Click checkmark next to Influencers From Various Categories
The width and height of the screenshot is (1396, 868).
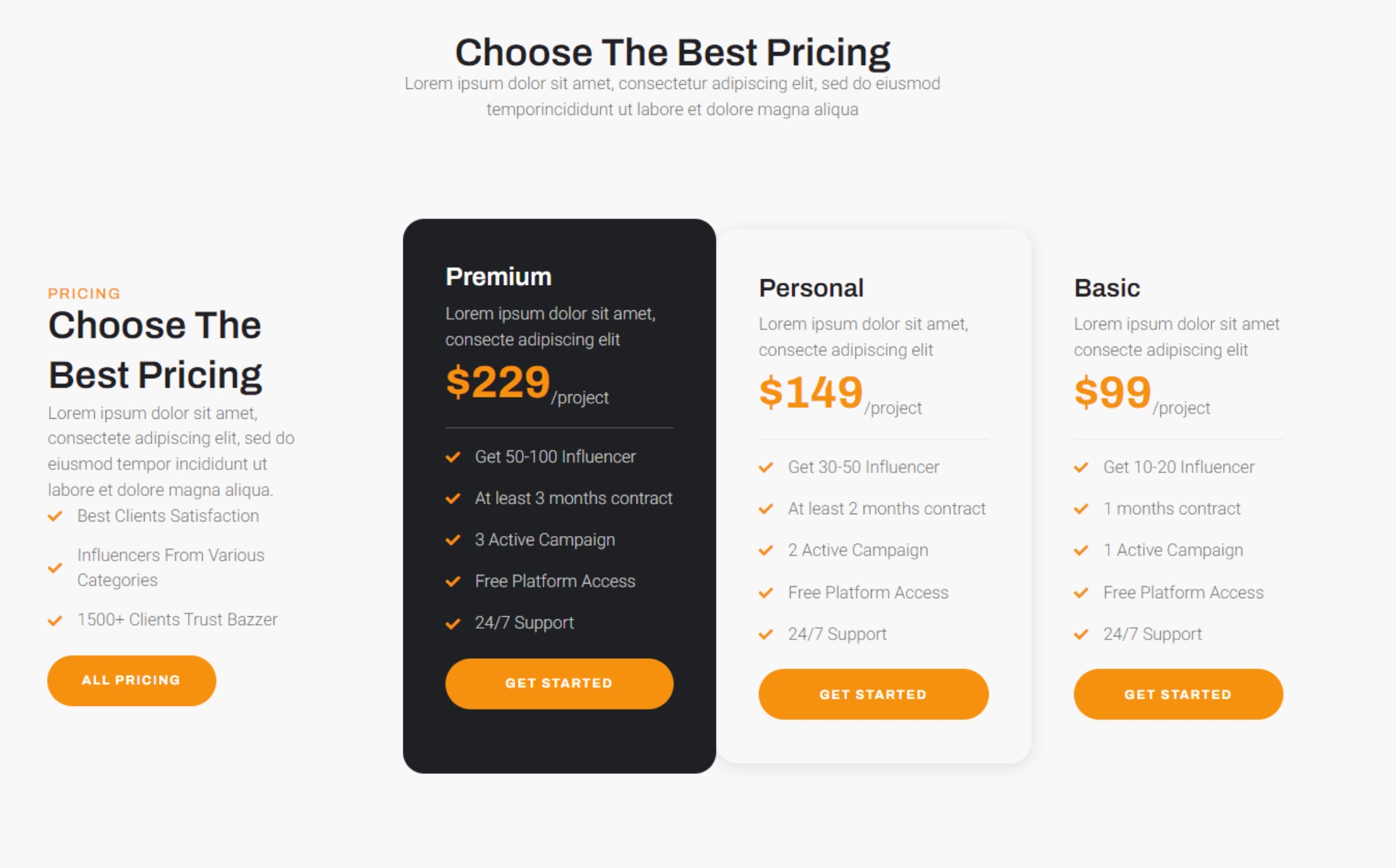tap(55, 568)
